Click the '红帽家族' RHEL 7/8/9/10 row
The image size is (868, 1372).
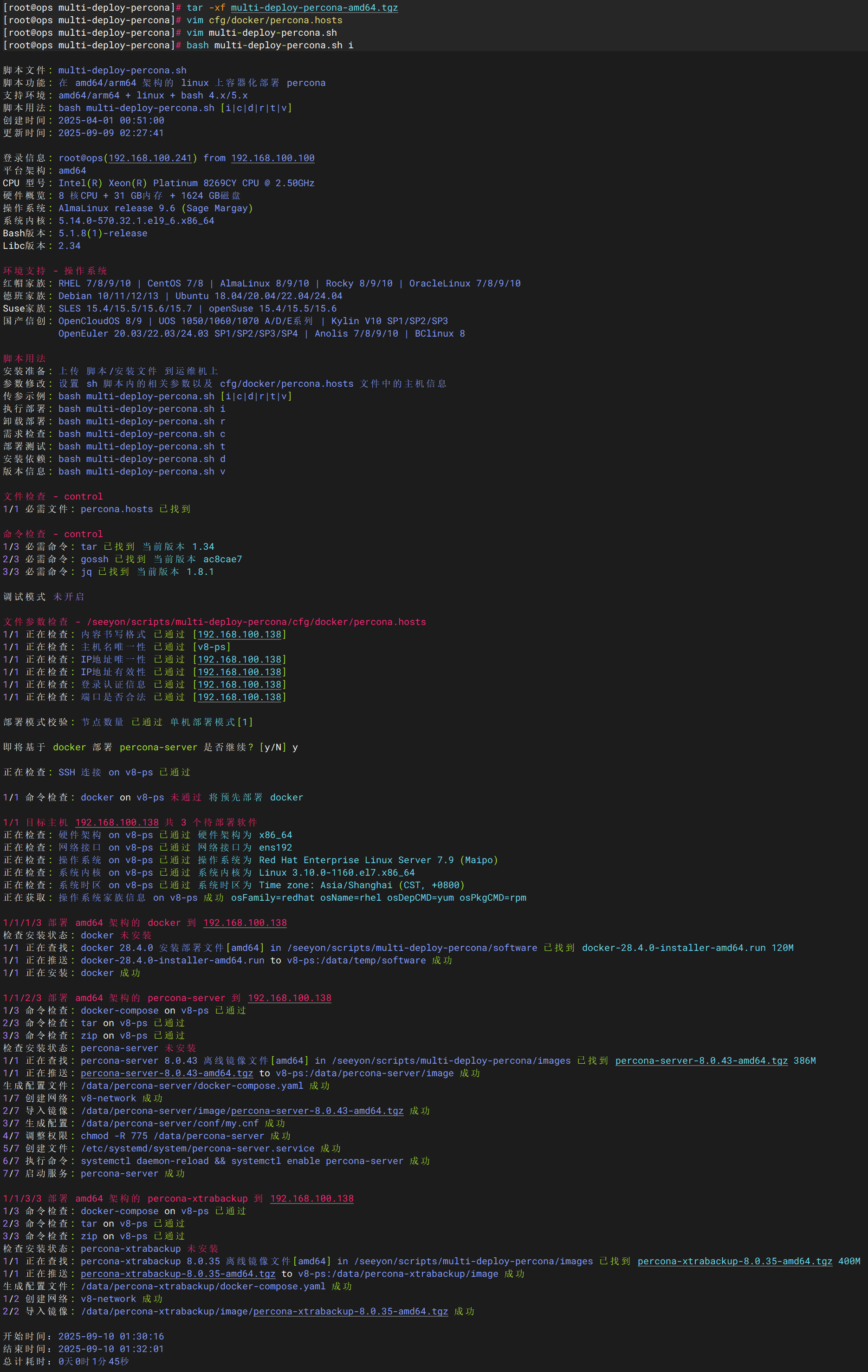[262, 284]
